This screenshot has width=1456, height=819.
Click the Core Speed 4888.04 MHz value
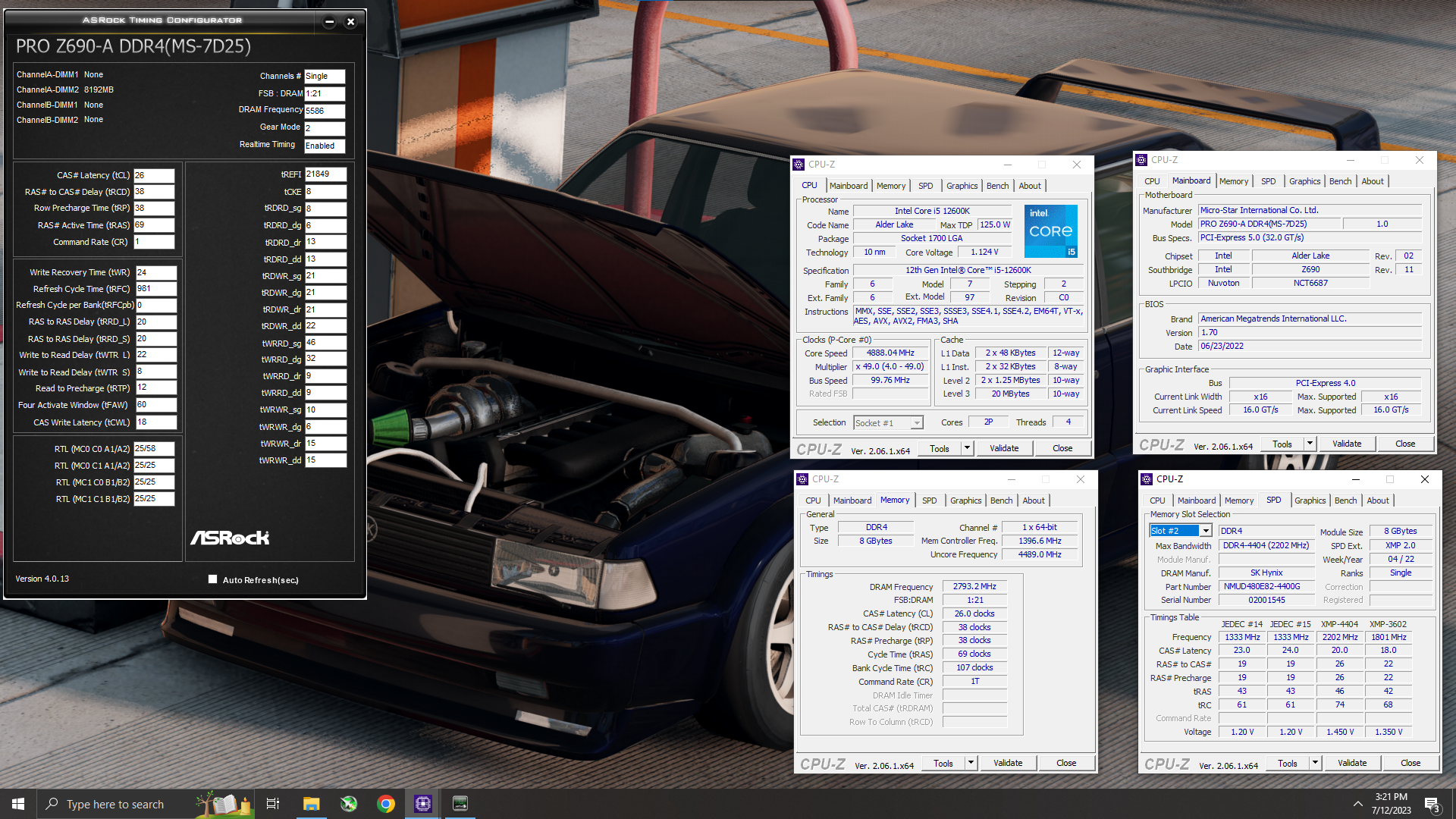pos(890,353)
